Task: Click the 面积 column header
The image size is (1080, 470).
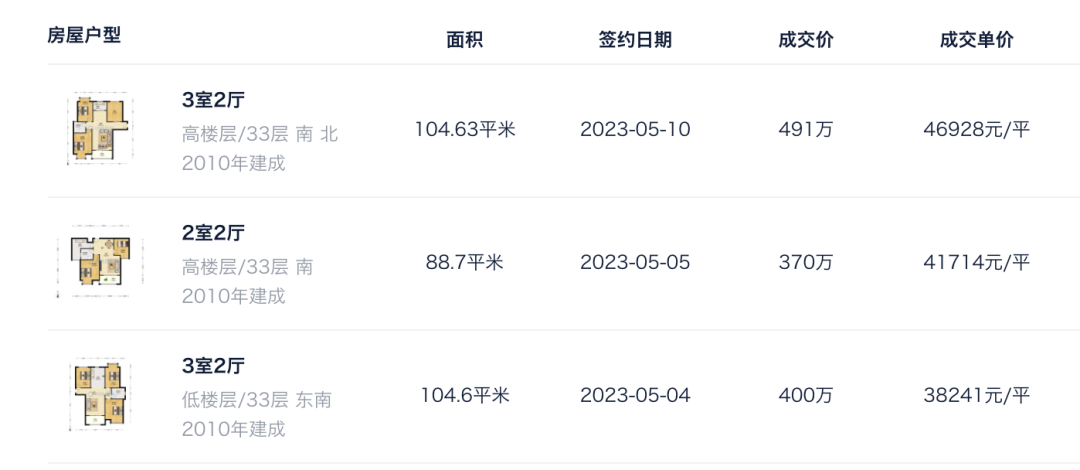Action: pos(465,39)
